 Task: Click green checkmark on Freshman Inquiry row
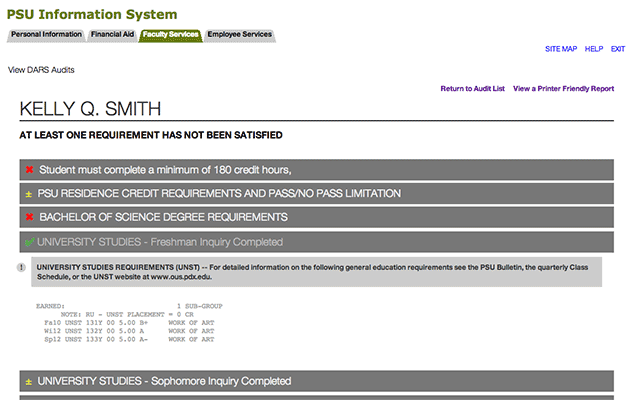(x=29, y=242)
